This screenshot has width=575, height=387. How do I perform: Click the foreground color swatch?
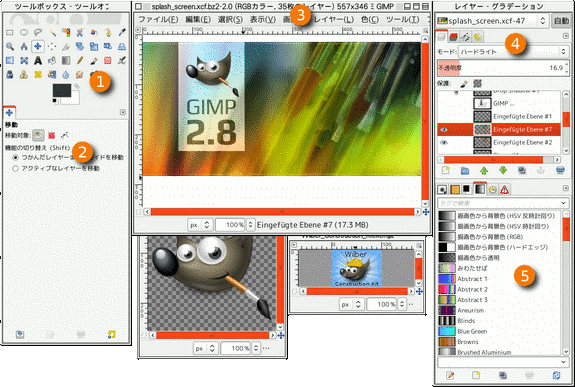coord(62,91)
